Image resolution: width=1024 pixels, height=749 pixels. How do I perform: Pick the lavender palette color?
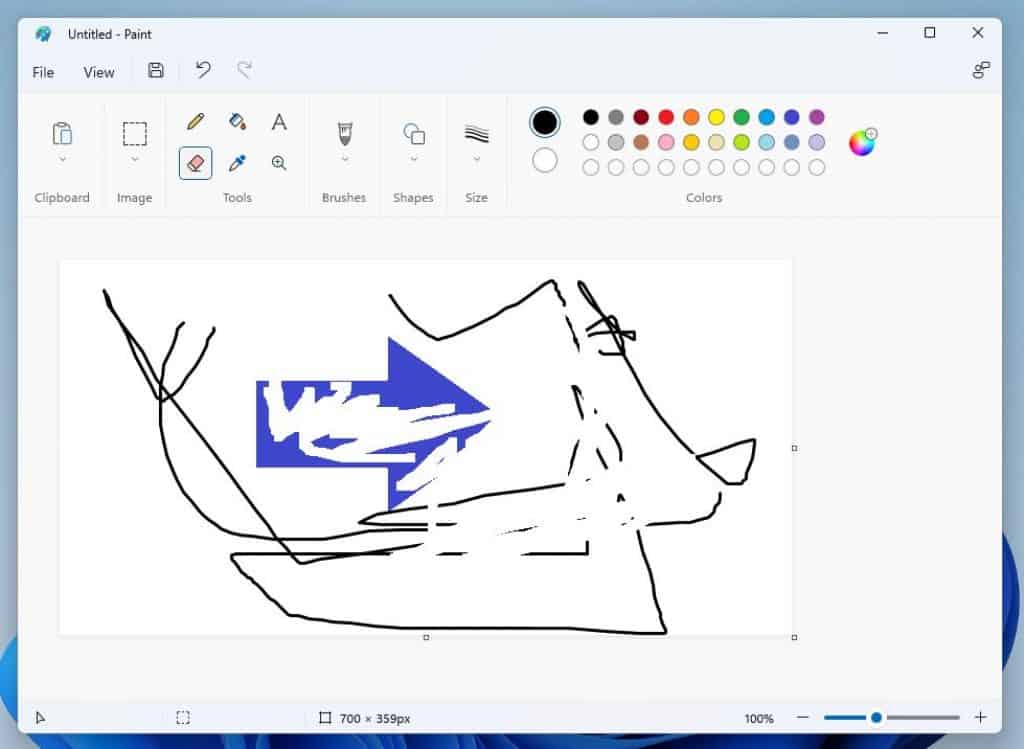pos(817,142)
